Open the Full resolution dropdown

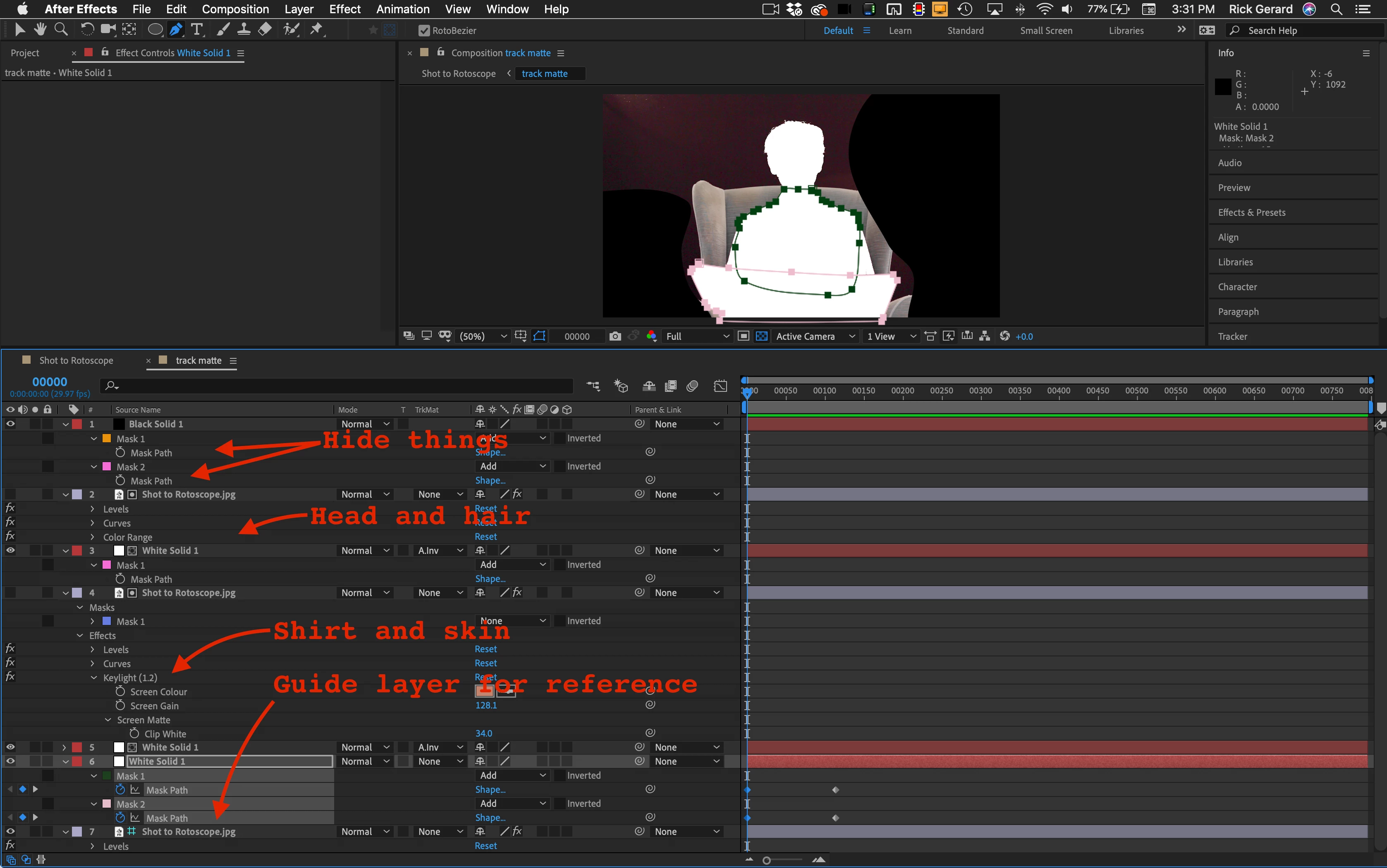tap(697, 336)
